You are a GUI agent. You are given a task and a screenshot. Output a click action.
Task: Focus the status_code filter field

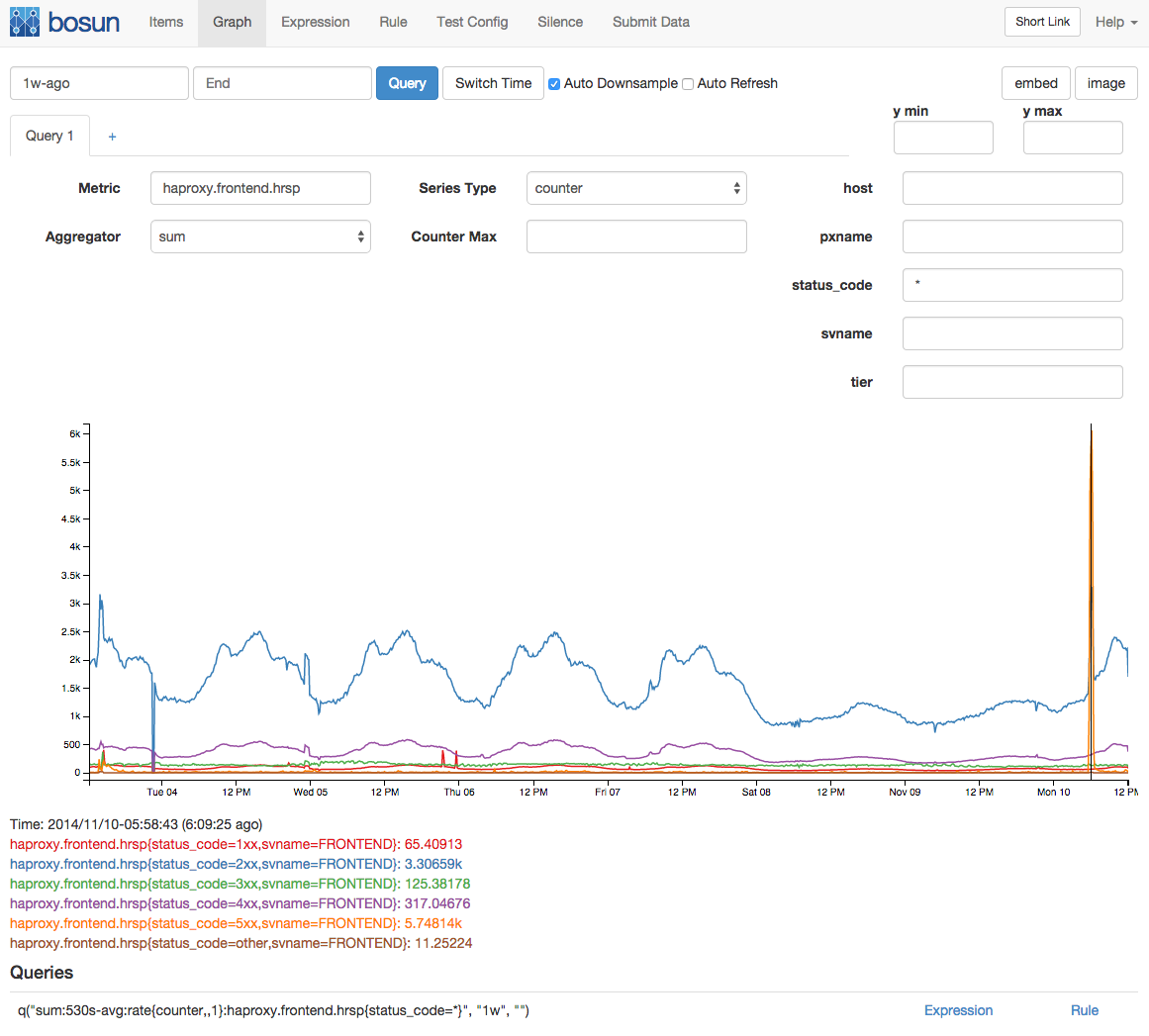click(1011, 285)
